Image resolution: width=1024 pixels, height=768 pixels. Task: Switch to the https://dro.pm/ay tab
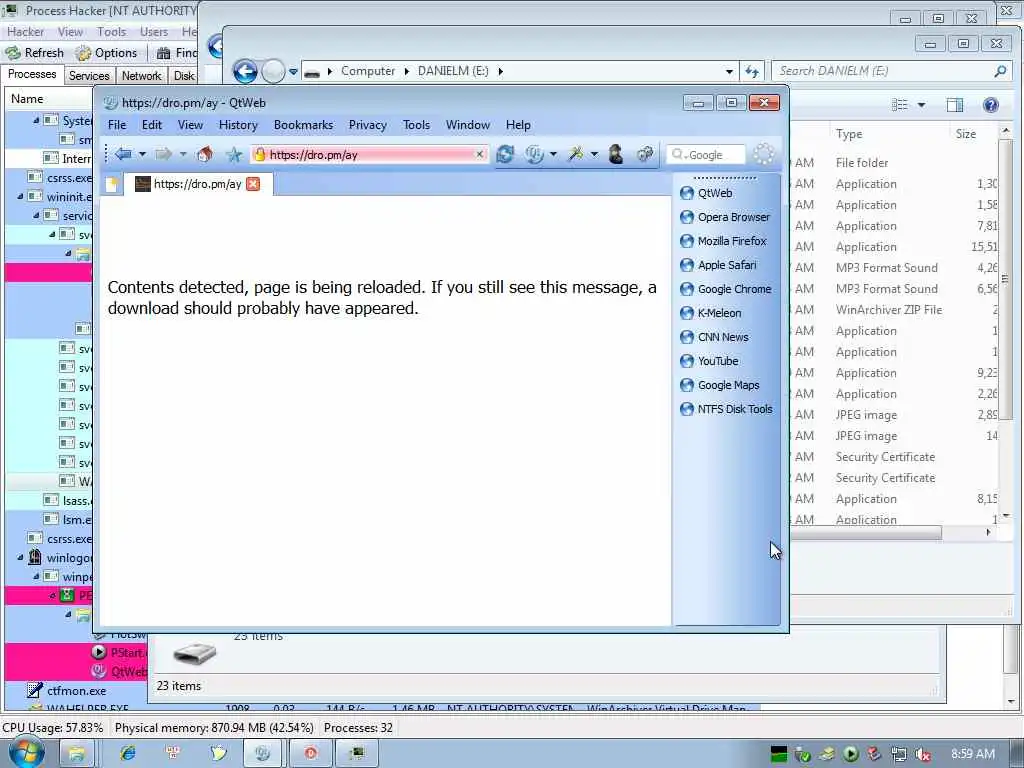point(197,184)
